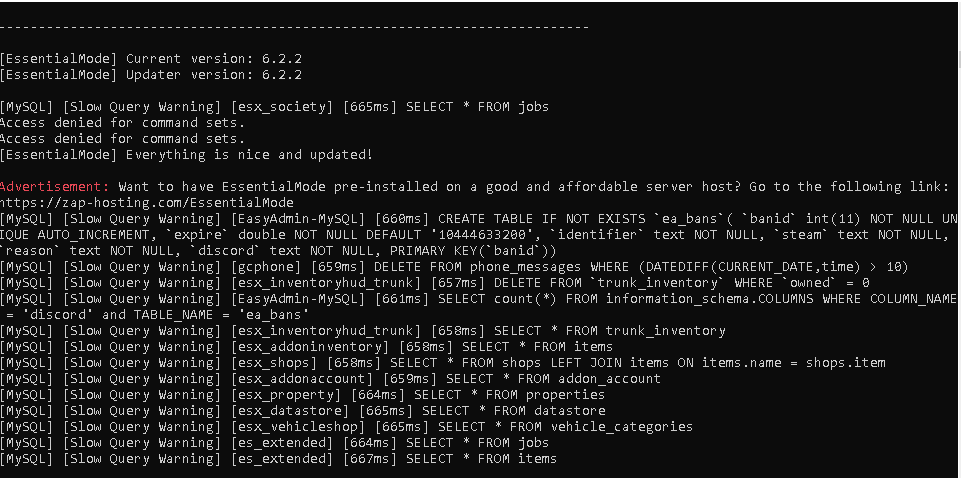The height and width of the screenshot is (478, 961).
Task: Click the esx_addonaccount addon_account query line
Action: click(331, 379)
